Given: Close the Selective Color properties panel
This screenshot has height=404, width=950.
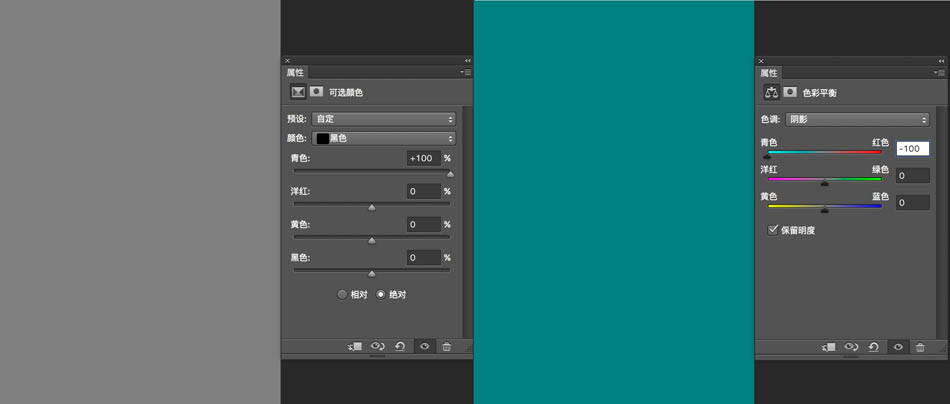Looking at the screenshot, I should pos(287,61).
